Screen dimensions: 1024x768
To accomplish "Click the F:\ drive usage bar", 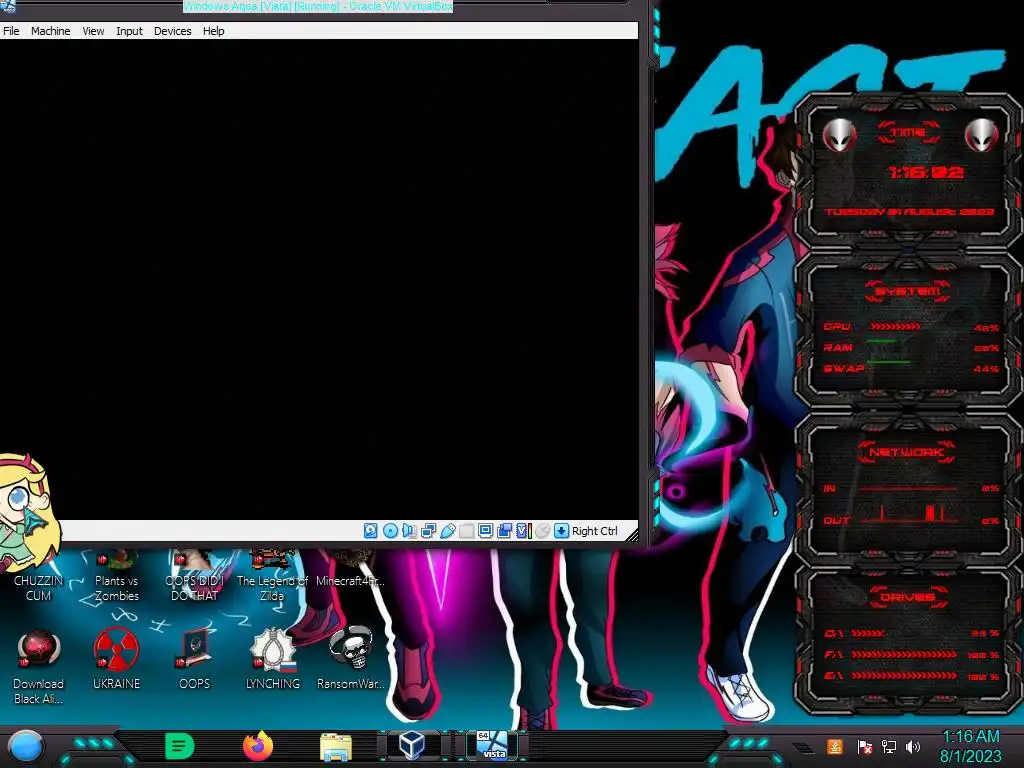I will (x=904, y=654).
